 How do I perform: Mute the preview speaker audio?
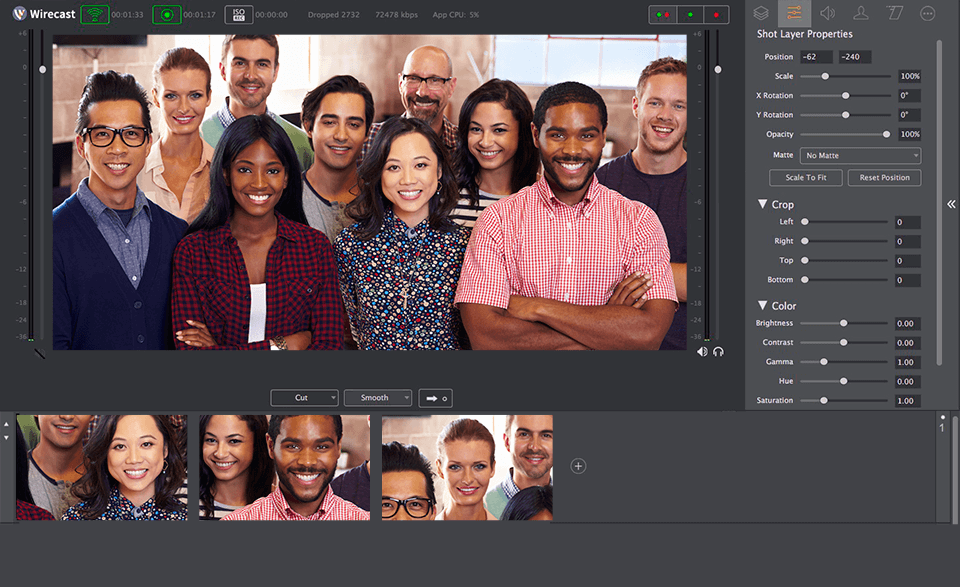click(703, 351)
